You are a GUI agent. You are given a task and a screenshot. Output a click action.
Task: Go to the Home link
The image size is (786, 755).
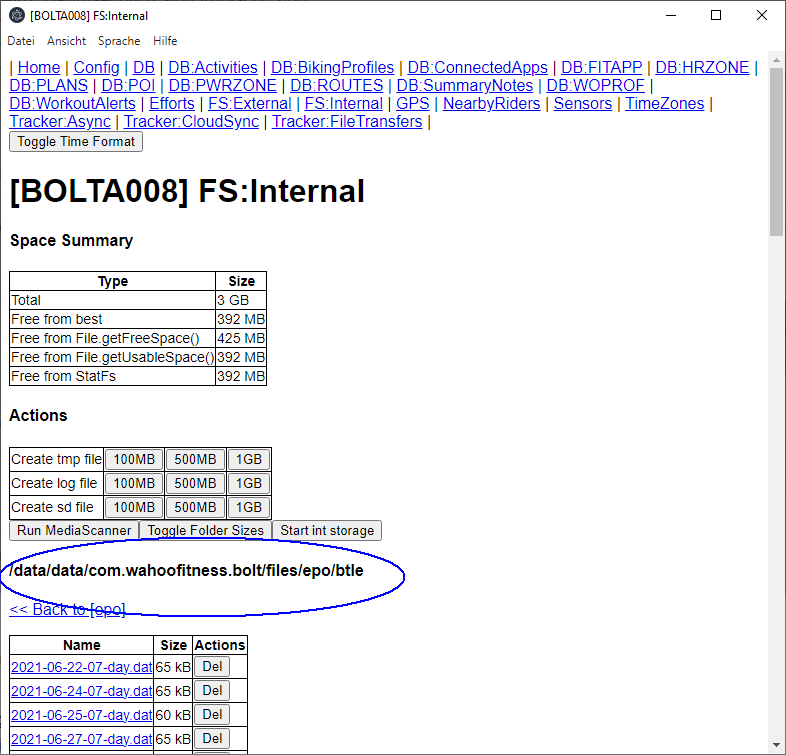[39, 67]
